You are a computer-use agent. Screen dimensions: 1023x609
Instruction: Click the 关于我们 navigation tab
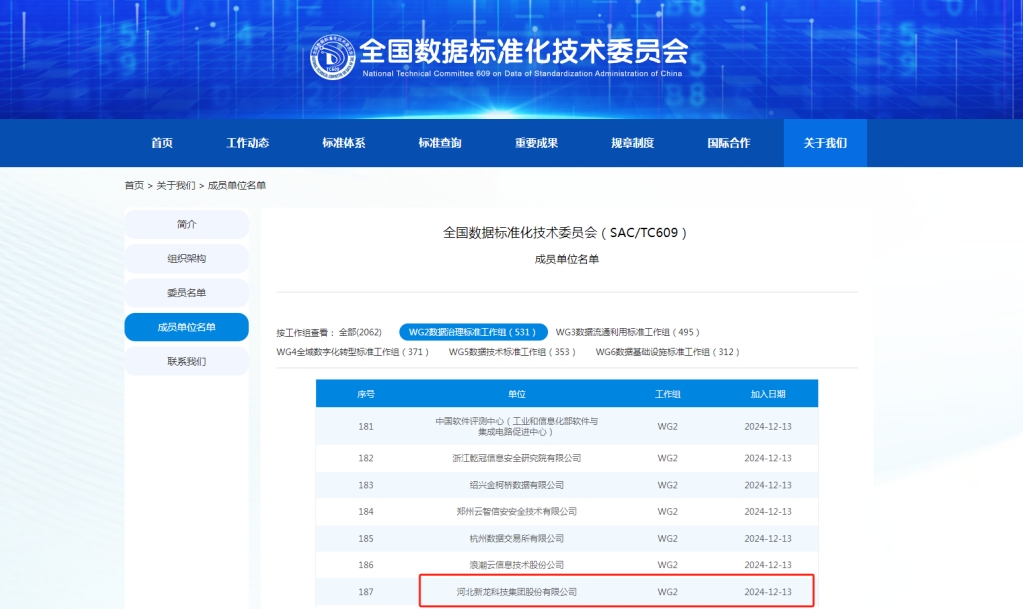pos(825,143)
